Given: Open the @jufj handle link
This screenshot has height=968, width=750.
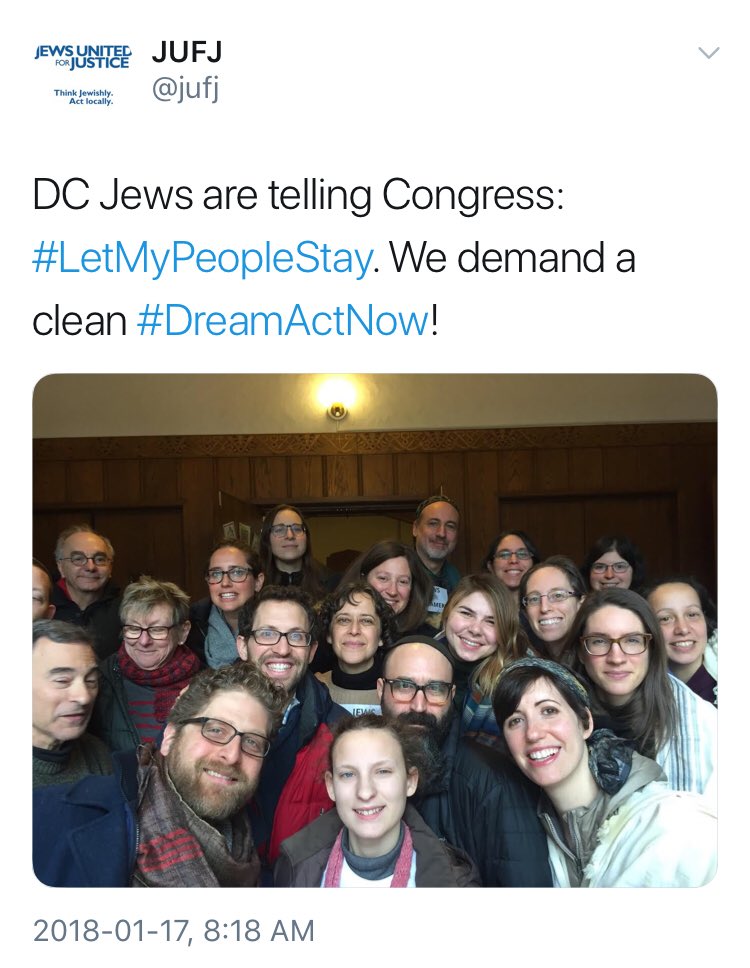Looking at the screenshot, I should click(x=185, y=90).
